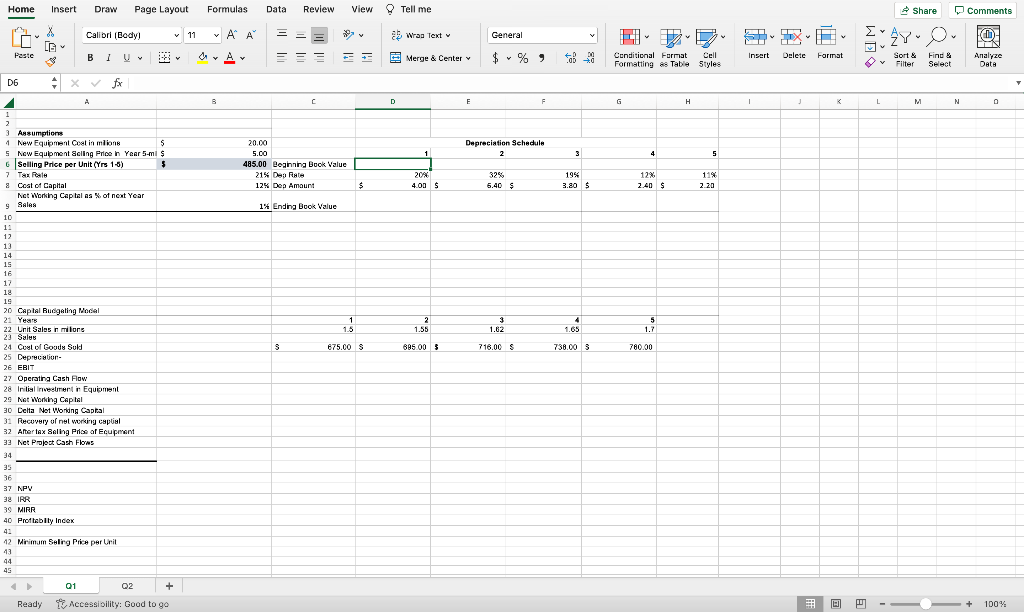Apply comma style format
1024x612 pixels.
pos(541,57)
